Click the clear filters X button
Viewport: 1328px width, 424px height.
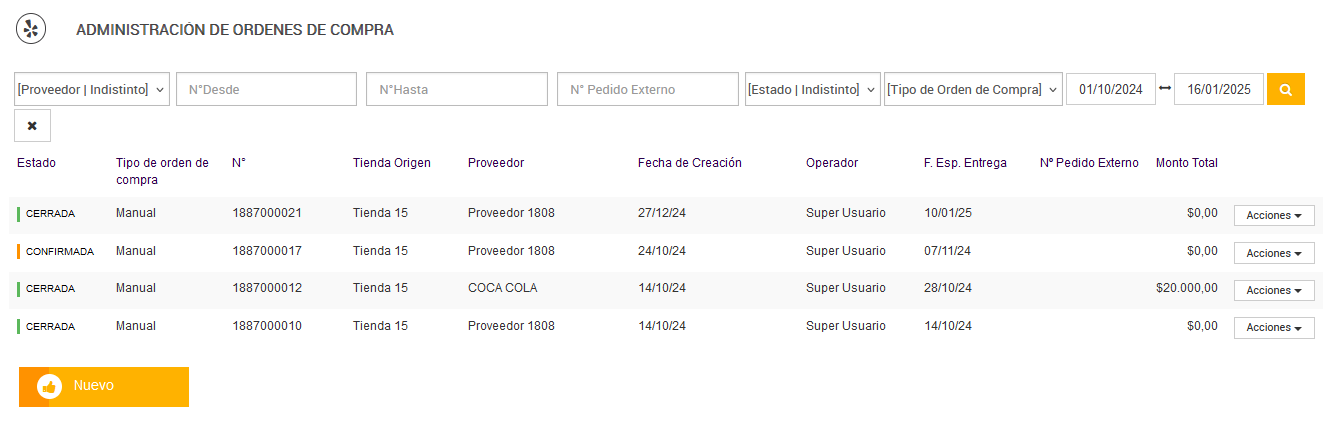click(32, 126)
